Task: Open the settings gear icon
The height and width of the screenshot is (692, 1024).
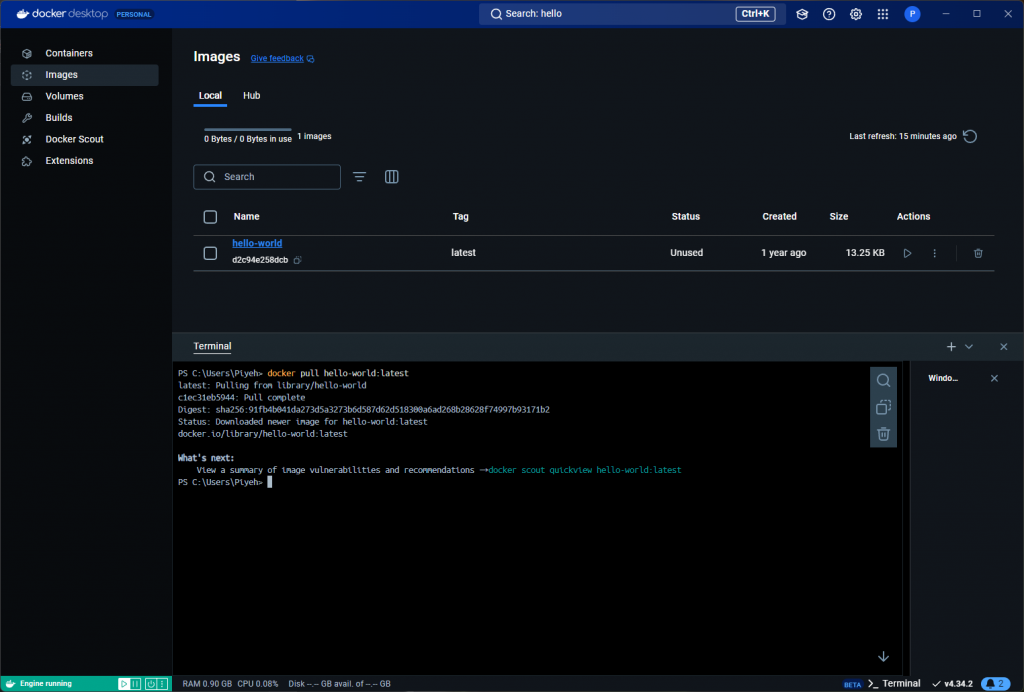Action: point(856,14)
